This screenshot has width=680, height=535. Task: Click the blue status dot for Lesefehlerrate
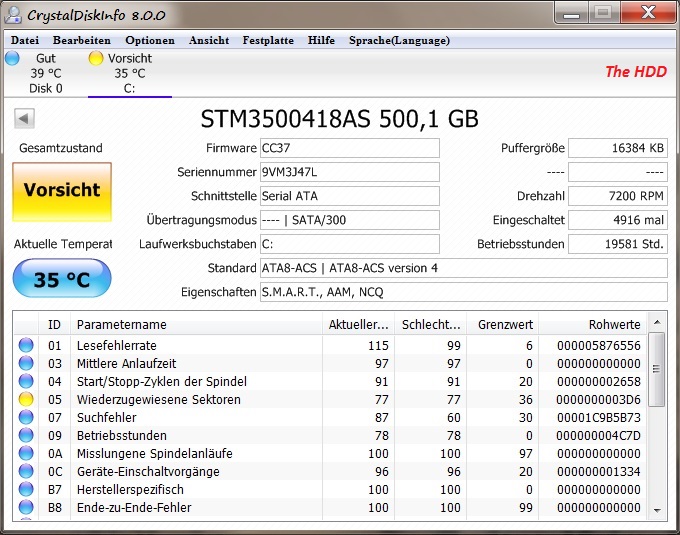click(26, 345)
